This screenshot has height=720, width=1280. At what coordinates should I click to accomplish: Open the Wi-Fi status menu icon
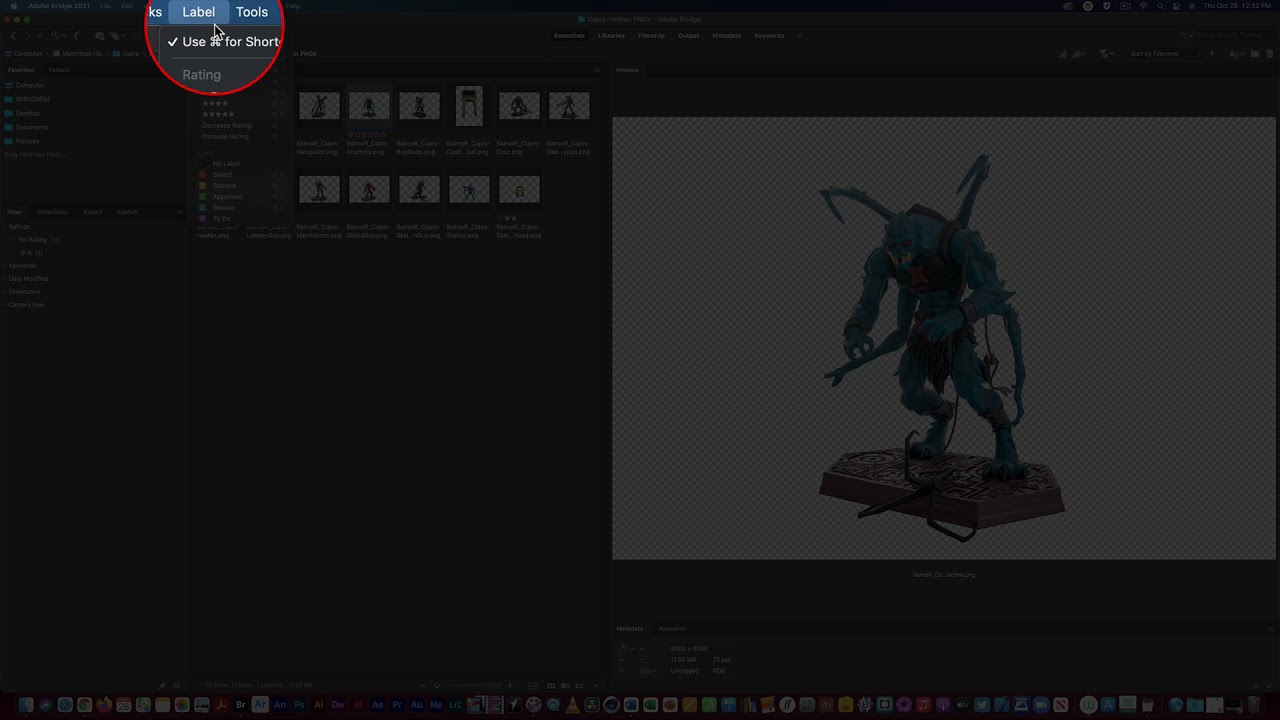1144,6
